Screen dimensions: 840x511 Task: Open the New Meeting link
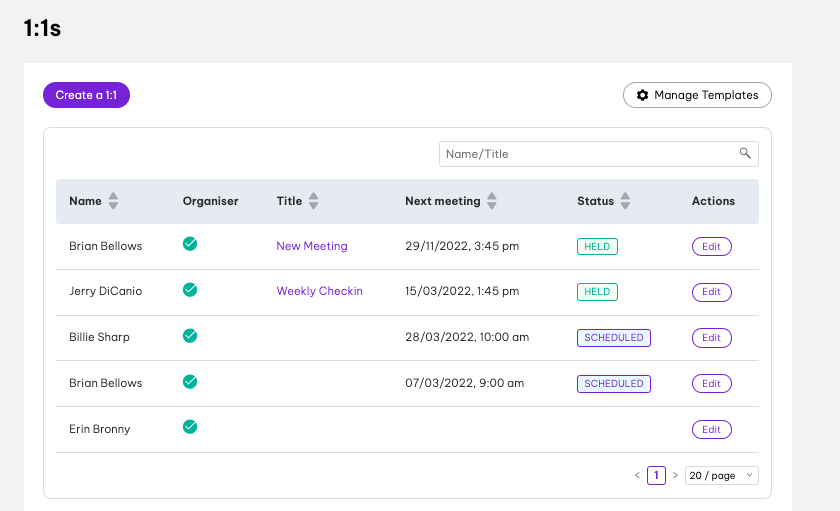click(x=312, y=246)
